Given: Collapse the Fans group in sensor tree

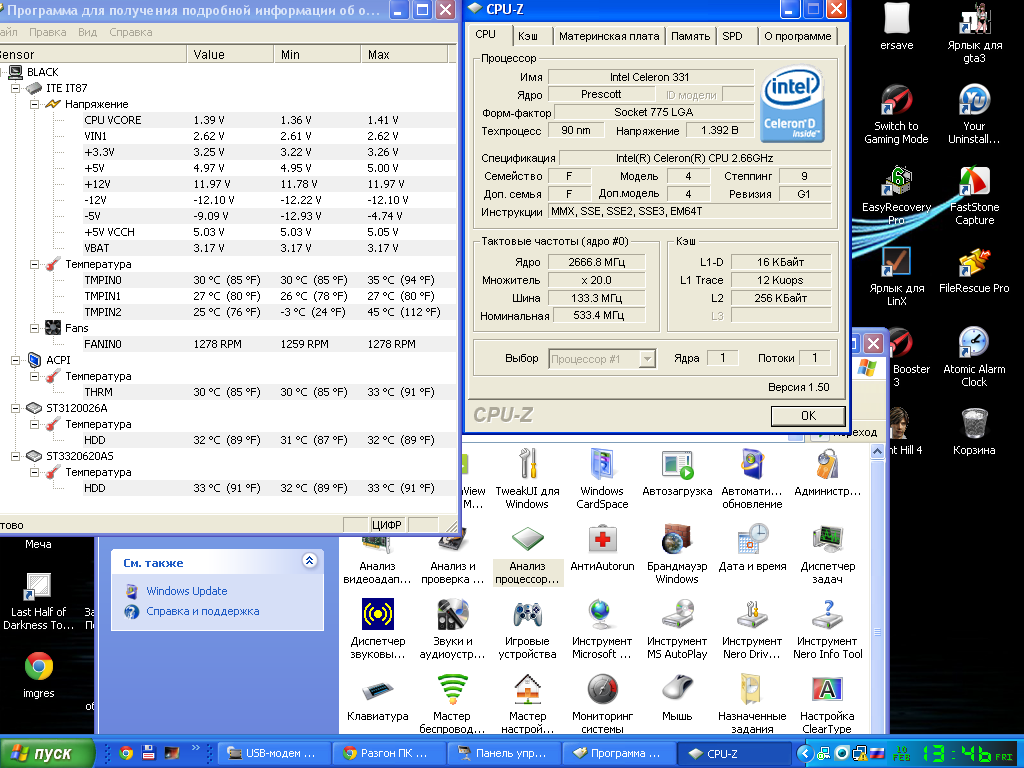Looking at the screenshot, I should (35, 328).
